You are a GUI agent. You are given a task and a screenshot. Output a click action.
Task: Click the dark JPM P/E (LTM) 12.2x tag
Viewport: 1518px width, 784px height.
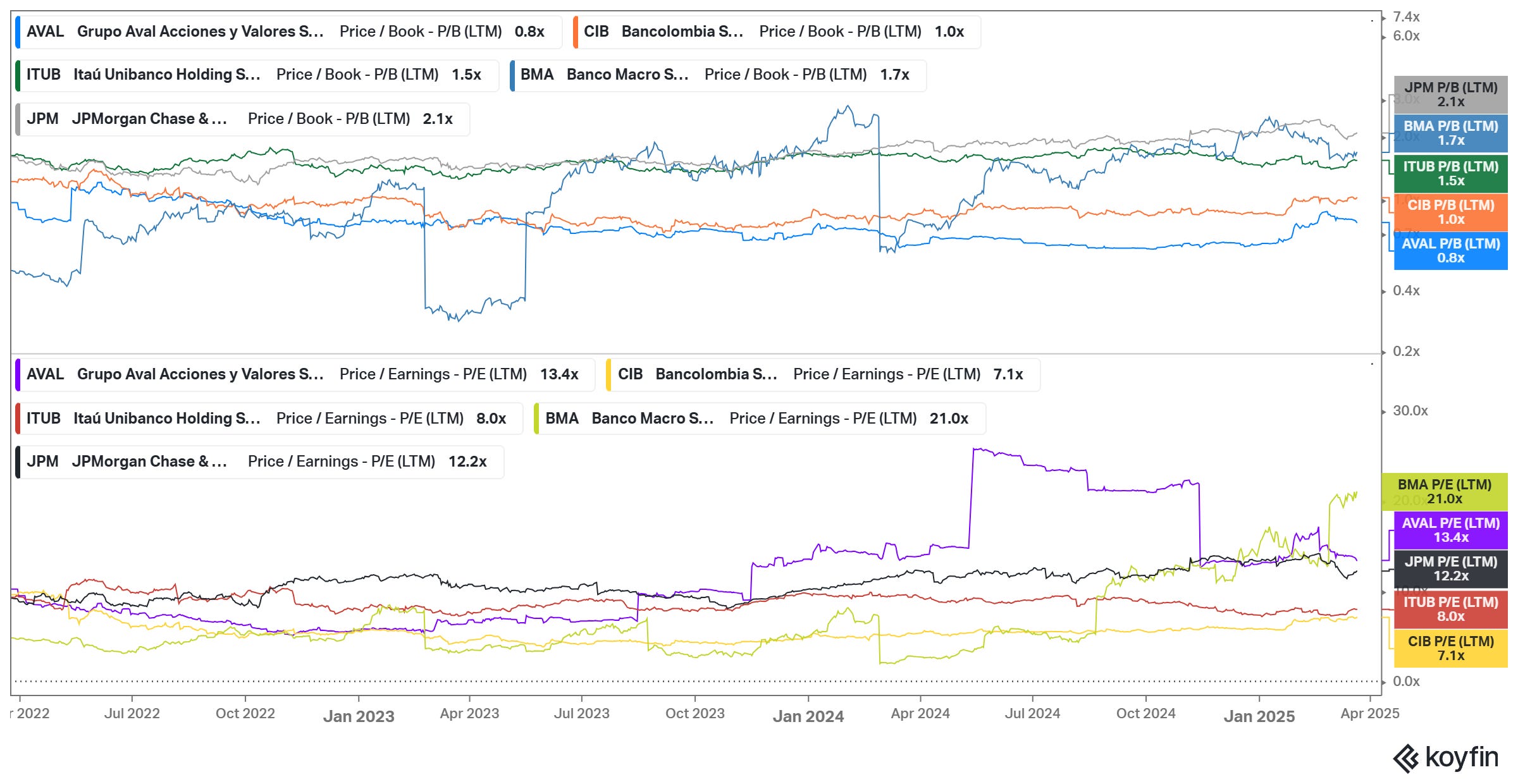(x=1450, y=569)
